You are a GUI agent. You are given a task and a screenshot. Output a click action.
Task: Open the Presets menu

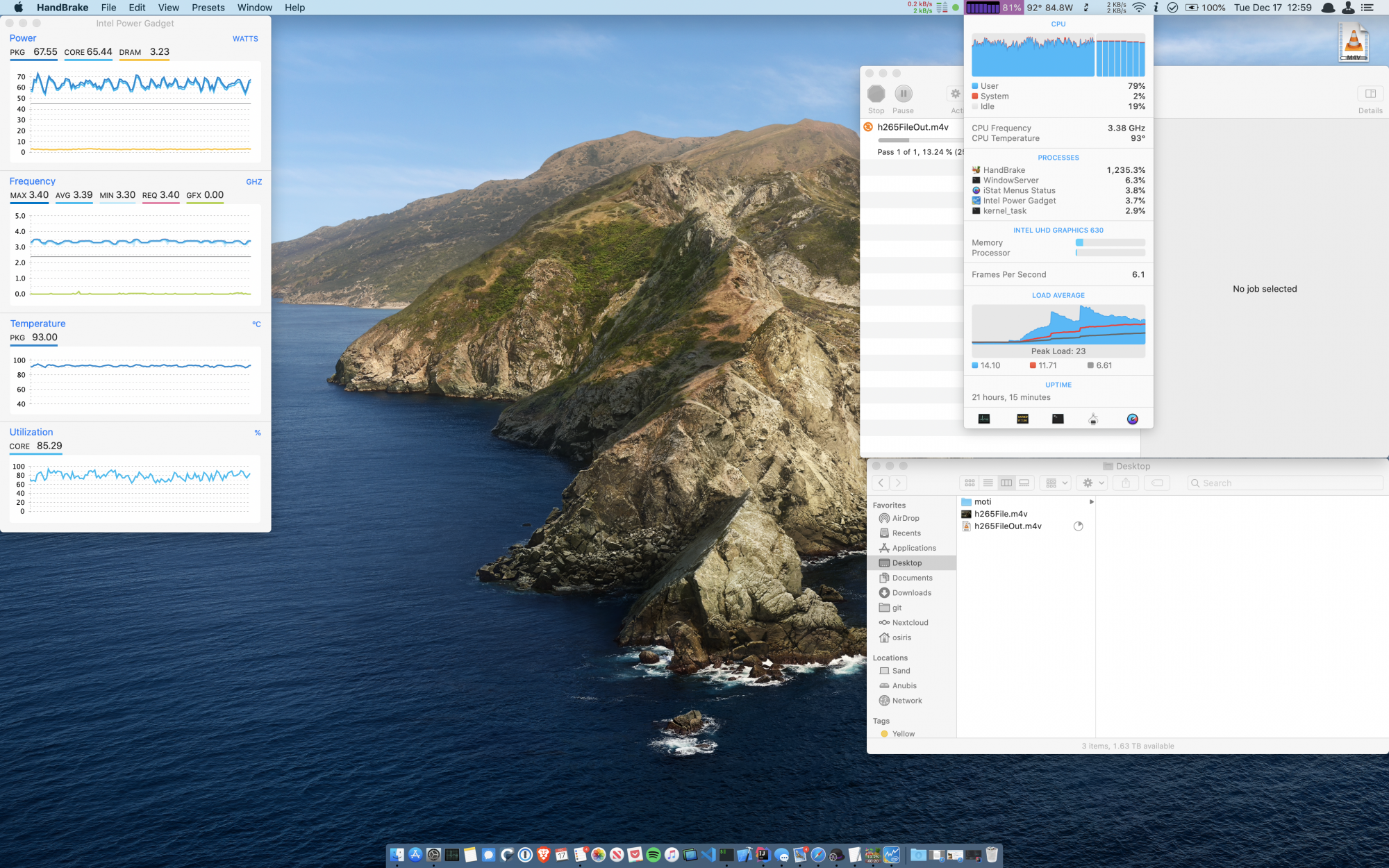208,8
